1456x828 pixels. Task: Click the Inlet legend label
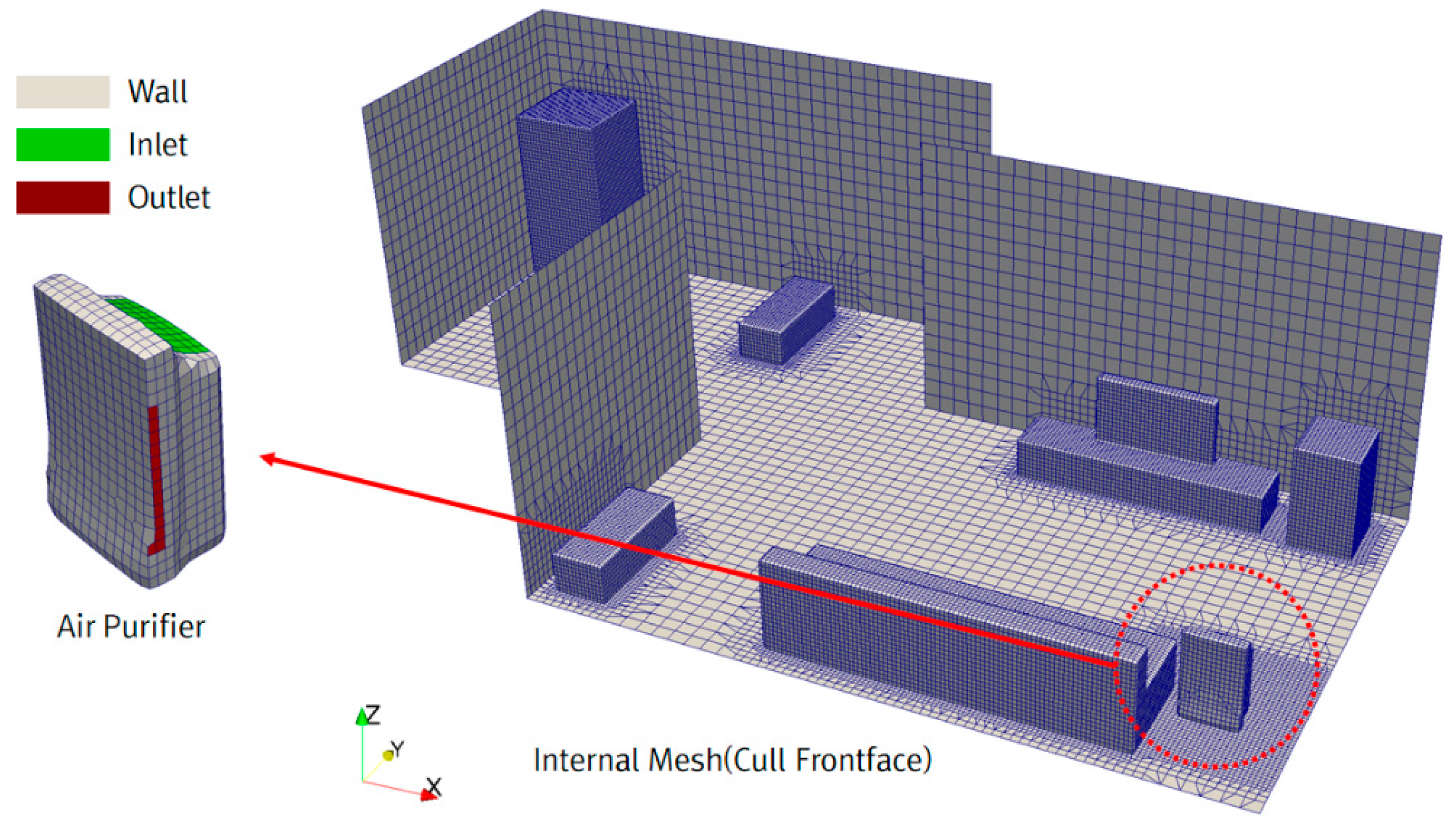(x=158, y=144)
